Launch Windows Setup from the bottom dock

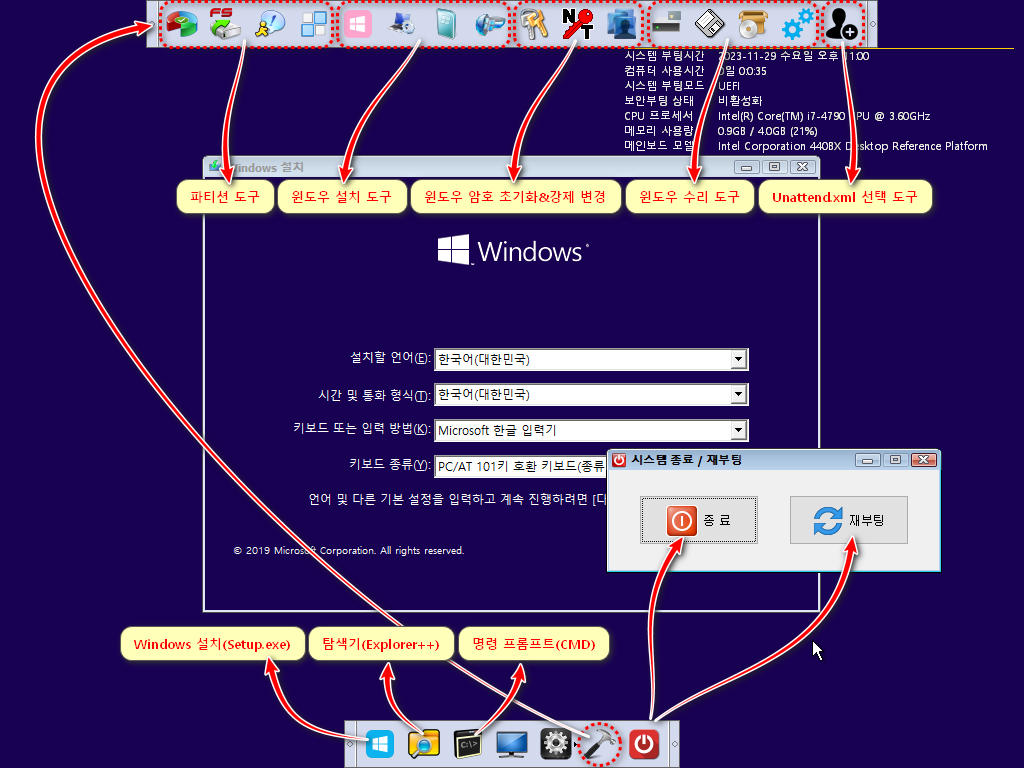(x=380, y=744)
